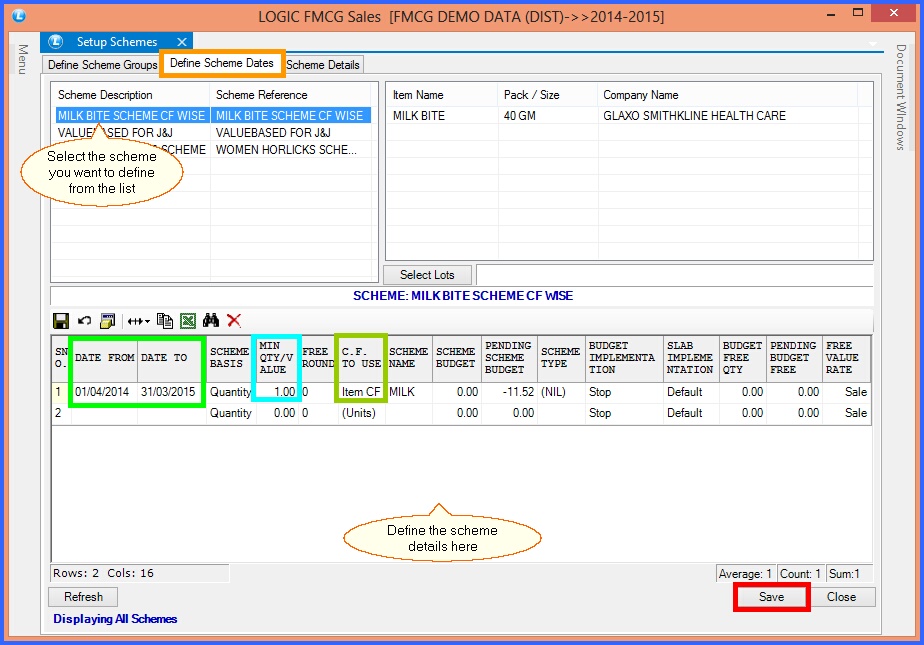Click the Setup Schemes tab icon
The width and height of the screenshot is (924, 645).
[x=55, y=41]
